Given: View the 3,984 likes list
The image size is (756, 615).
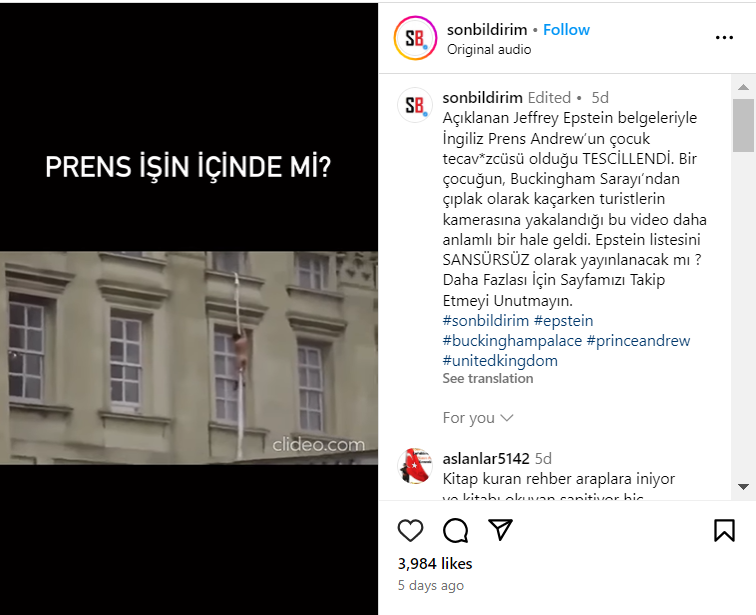Looking at the screenshot, I should coord(435,564).
